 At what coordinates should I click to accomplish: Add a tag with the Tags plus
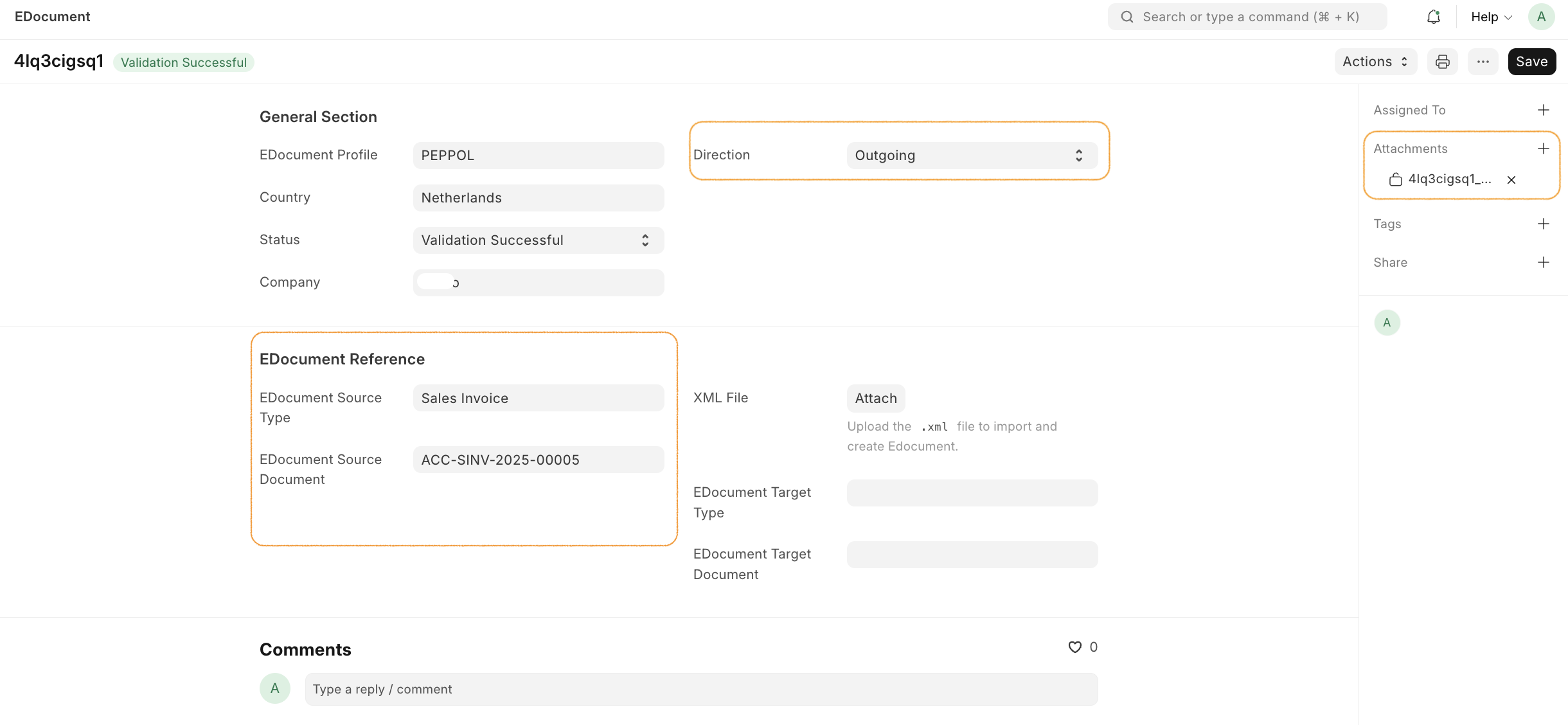point(1543,224)
